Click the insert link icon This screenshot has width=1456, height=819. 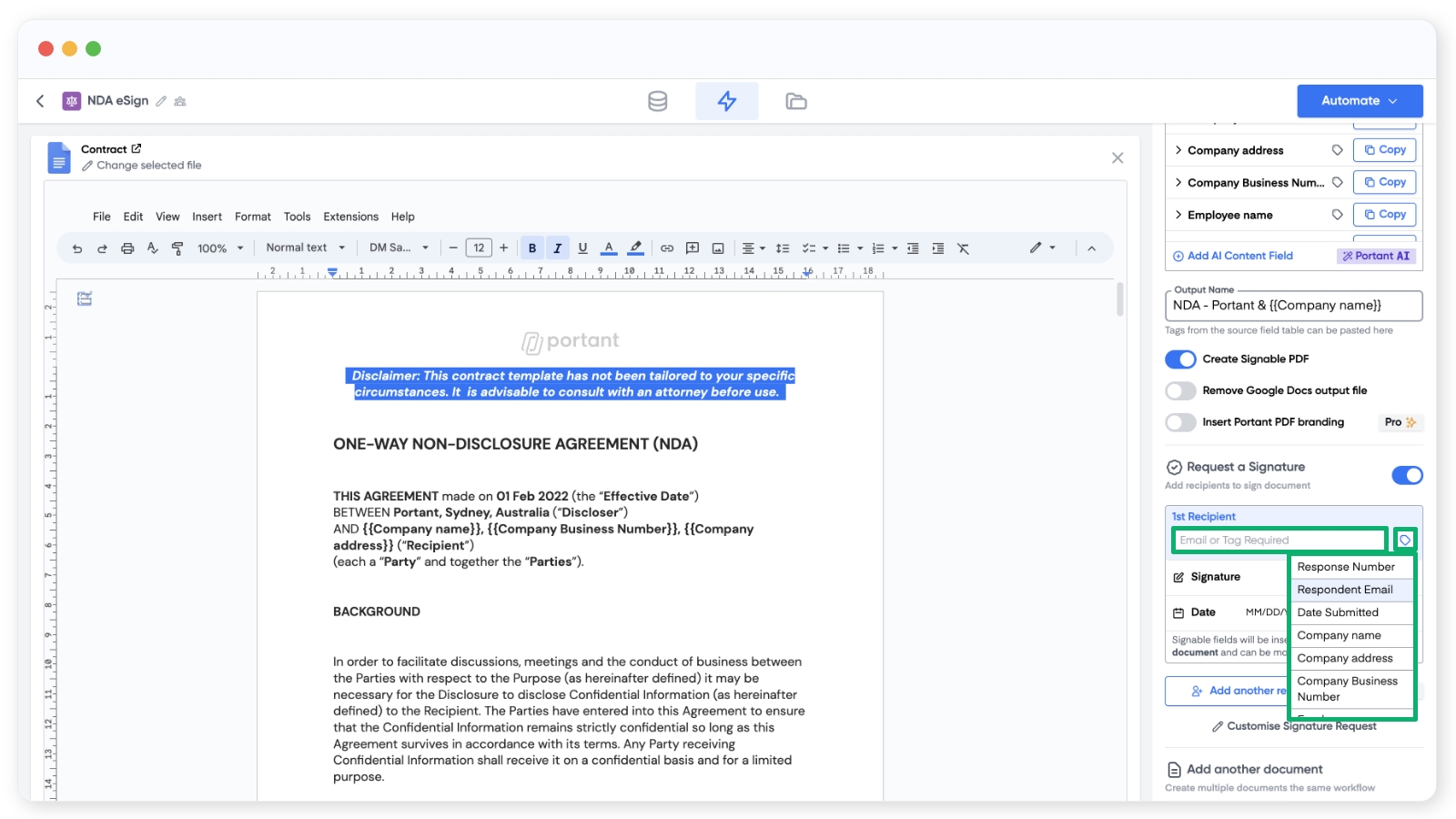click(x=667, y=248)
